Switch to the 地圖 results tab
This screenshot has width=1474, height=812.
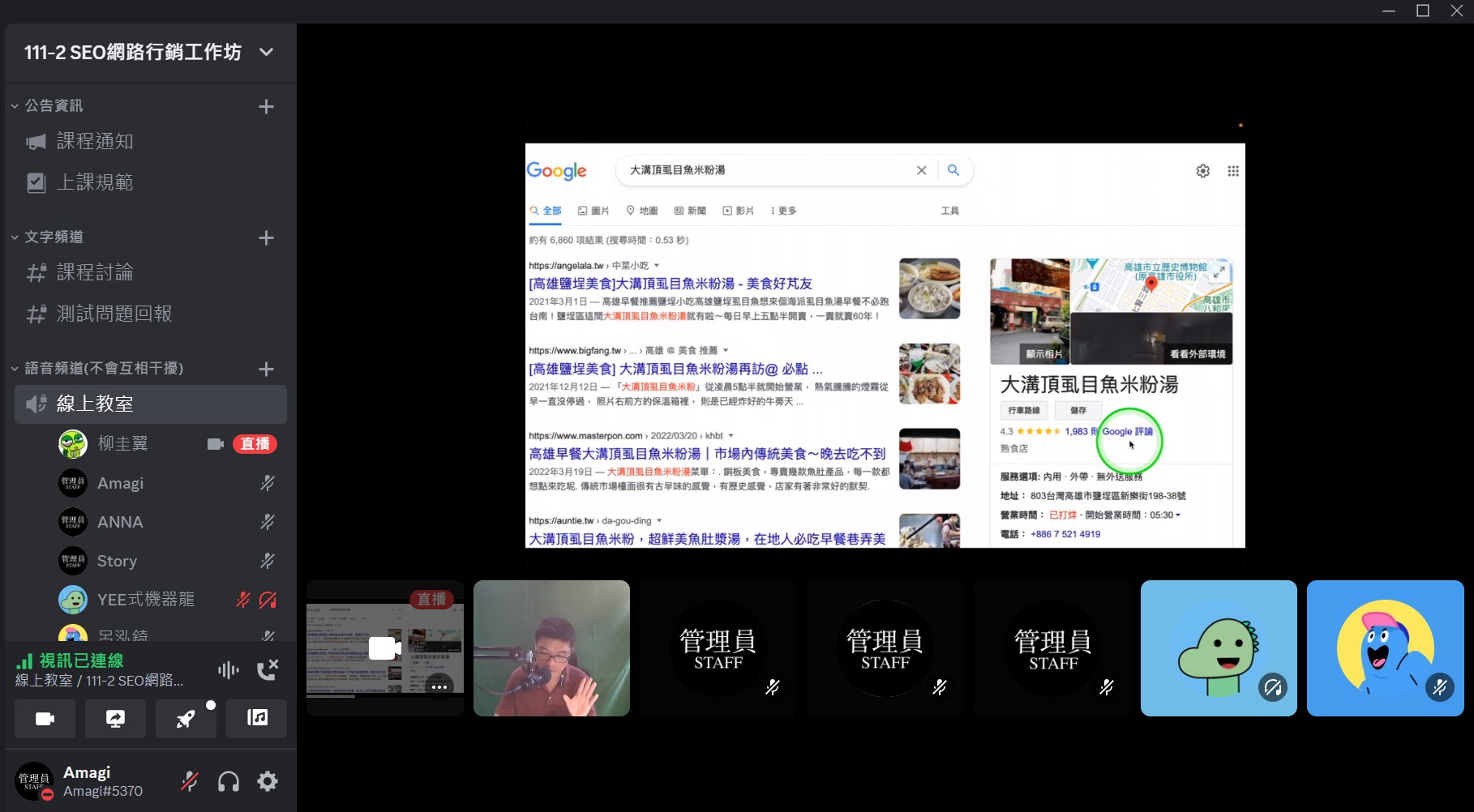pyautogui.click(x=642, y=211)
